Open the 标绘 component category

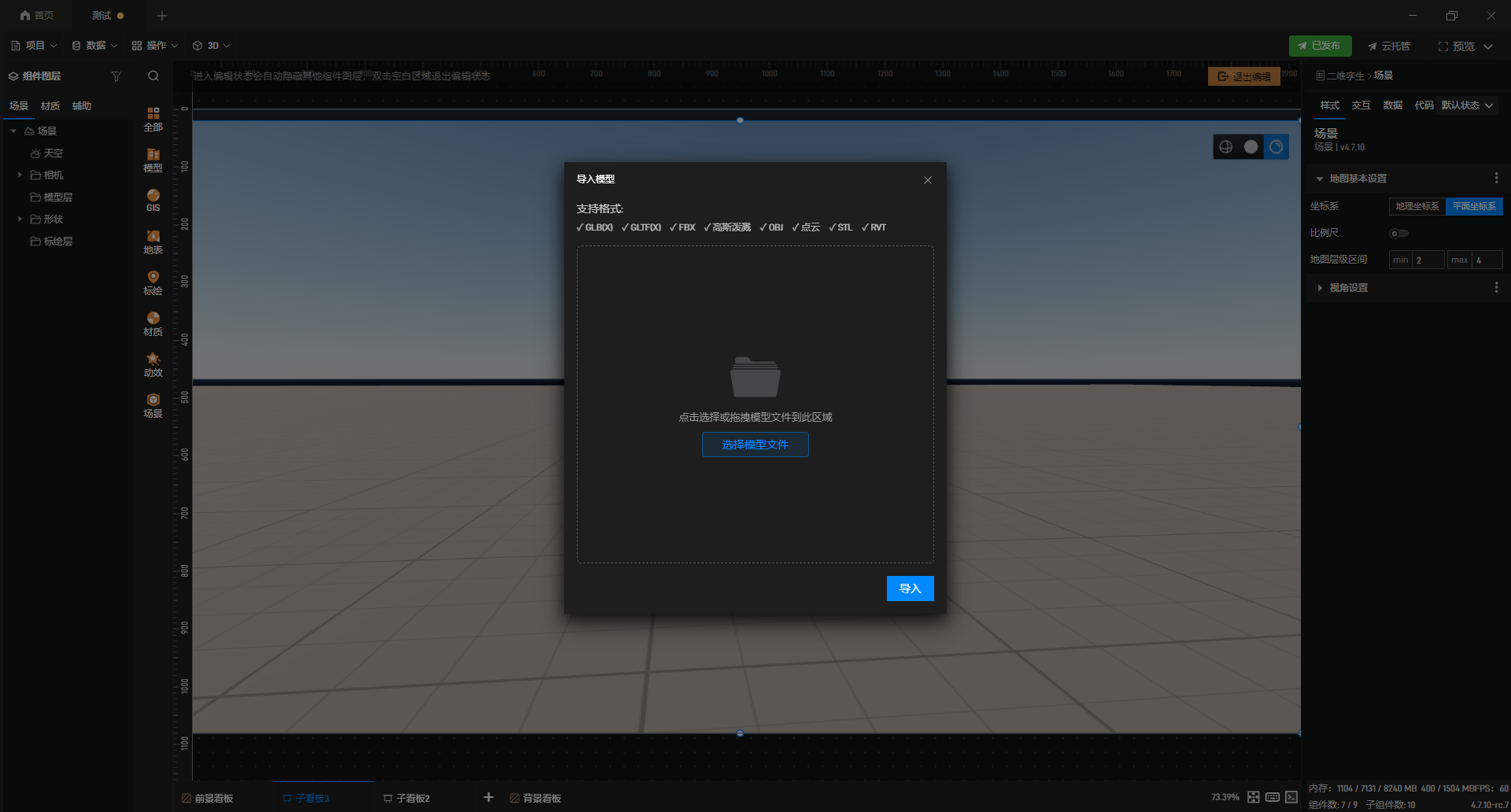click(153, 282)
